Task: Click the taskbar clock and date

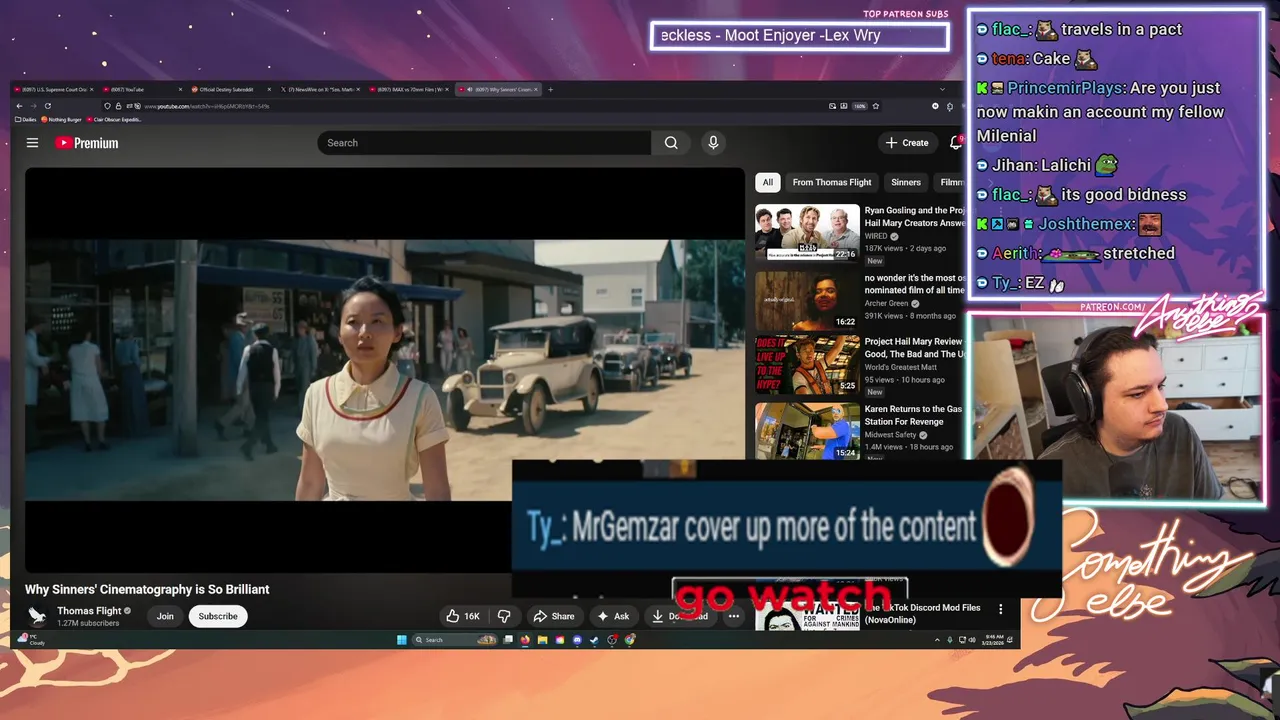Action: (993, 640)
